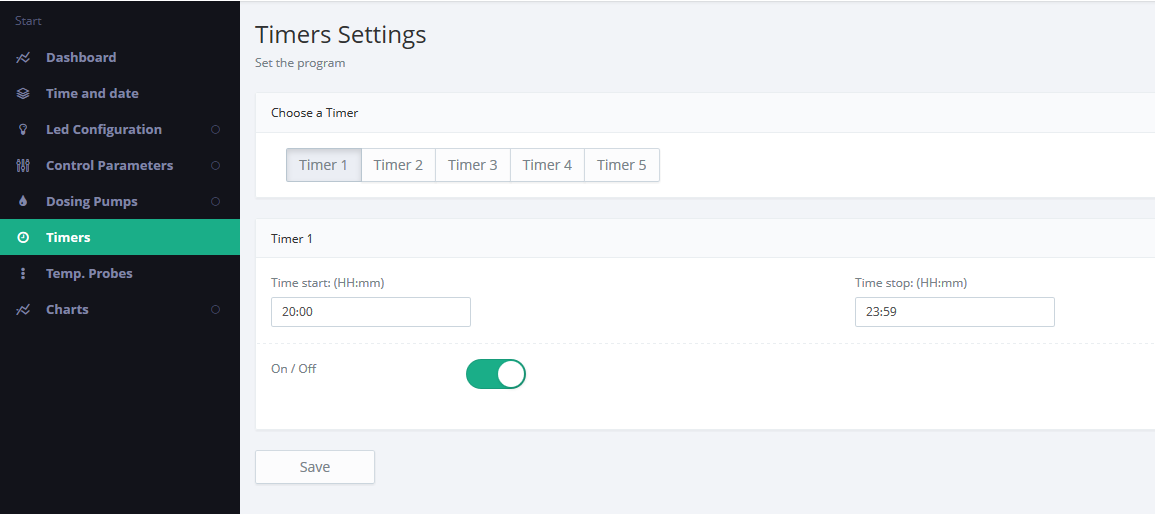Choose the Timer 5 tab
The width and height of the screenshot is (1155, 514).
click(x=621, y=165)
